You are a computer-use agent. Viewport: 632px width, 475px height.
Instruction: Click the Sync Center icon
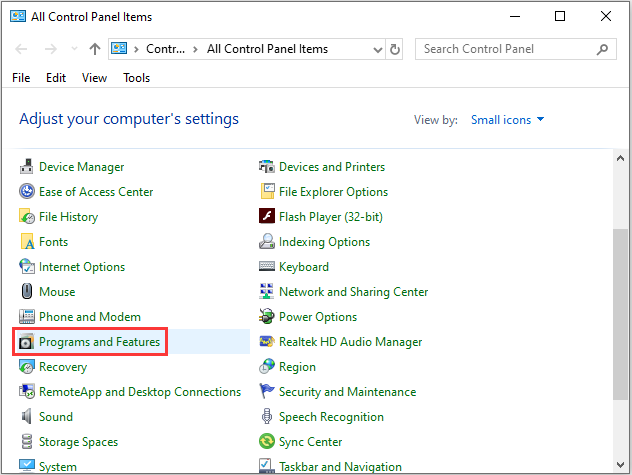(x=266, y=441)
